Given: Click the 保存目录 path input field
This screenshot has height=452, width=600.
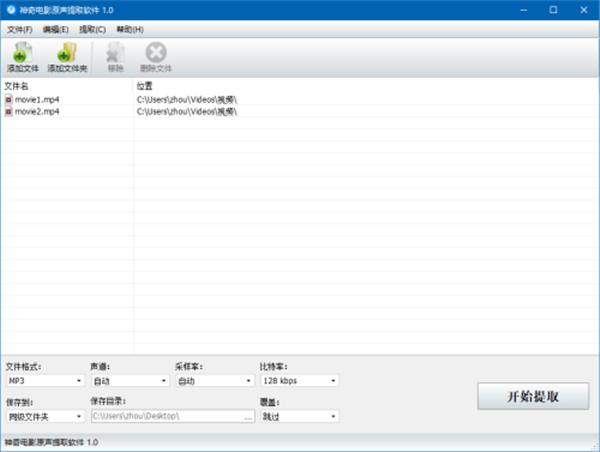Looking at the screenshot, I should pos(167,416).
